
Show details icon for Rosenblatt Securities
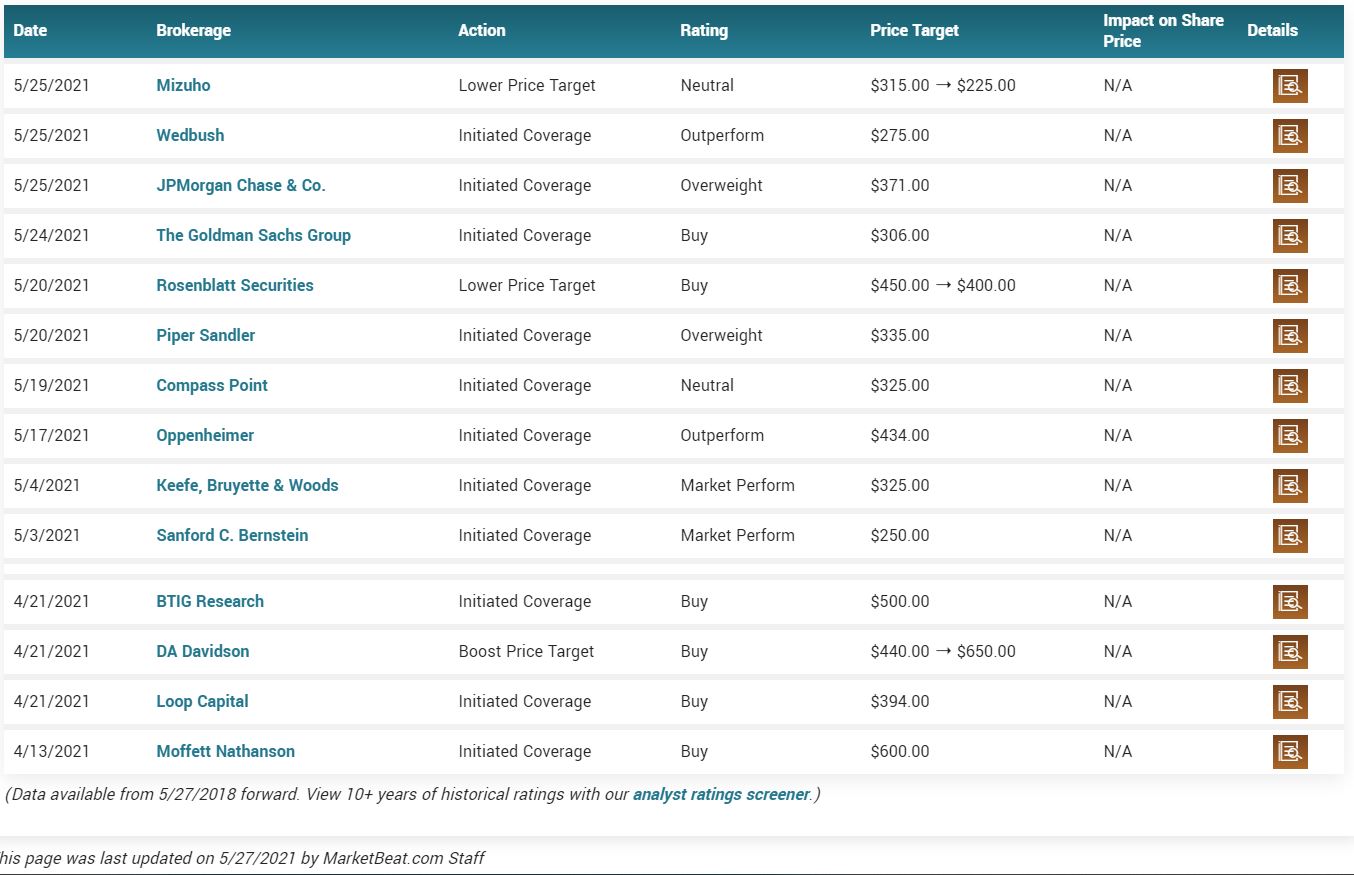1290,286
